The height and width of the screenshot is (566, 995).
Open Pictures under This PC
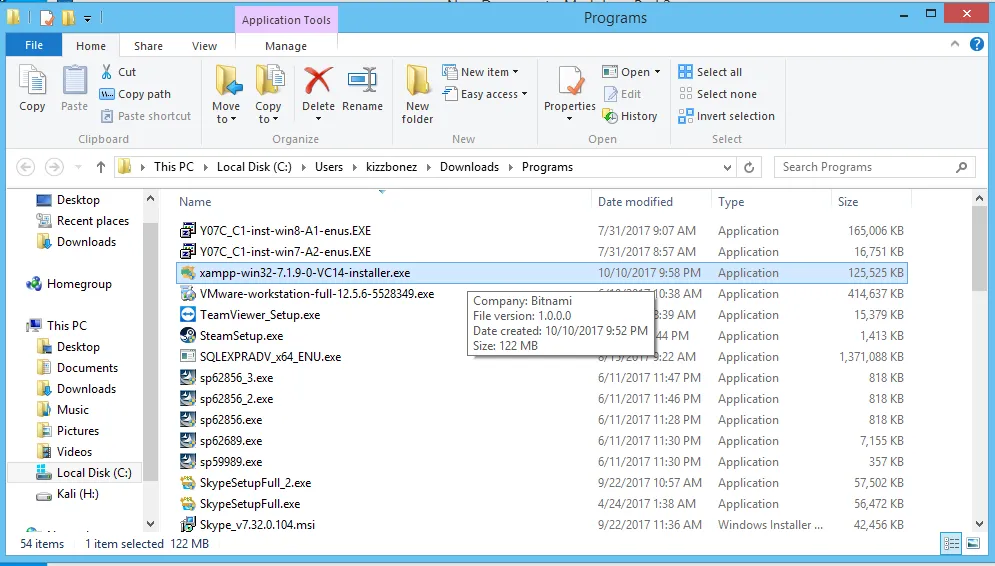point(77,431)
